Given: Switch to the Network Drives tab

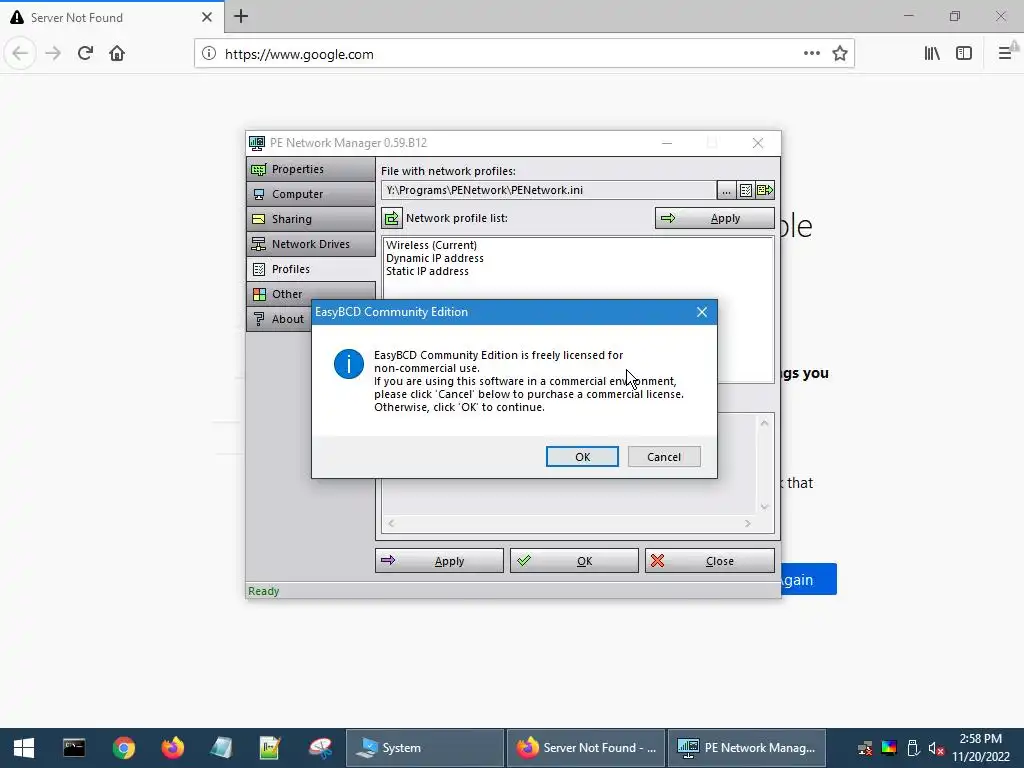Looking at the screenshot, I should (x=311, y=244).
